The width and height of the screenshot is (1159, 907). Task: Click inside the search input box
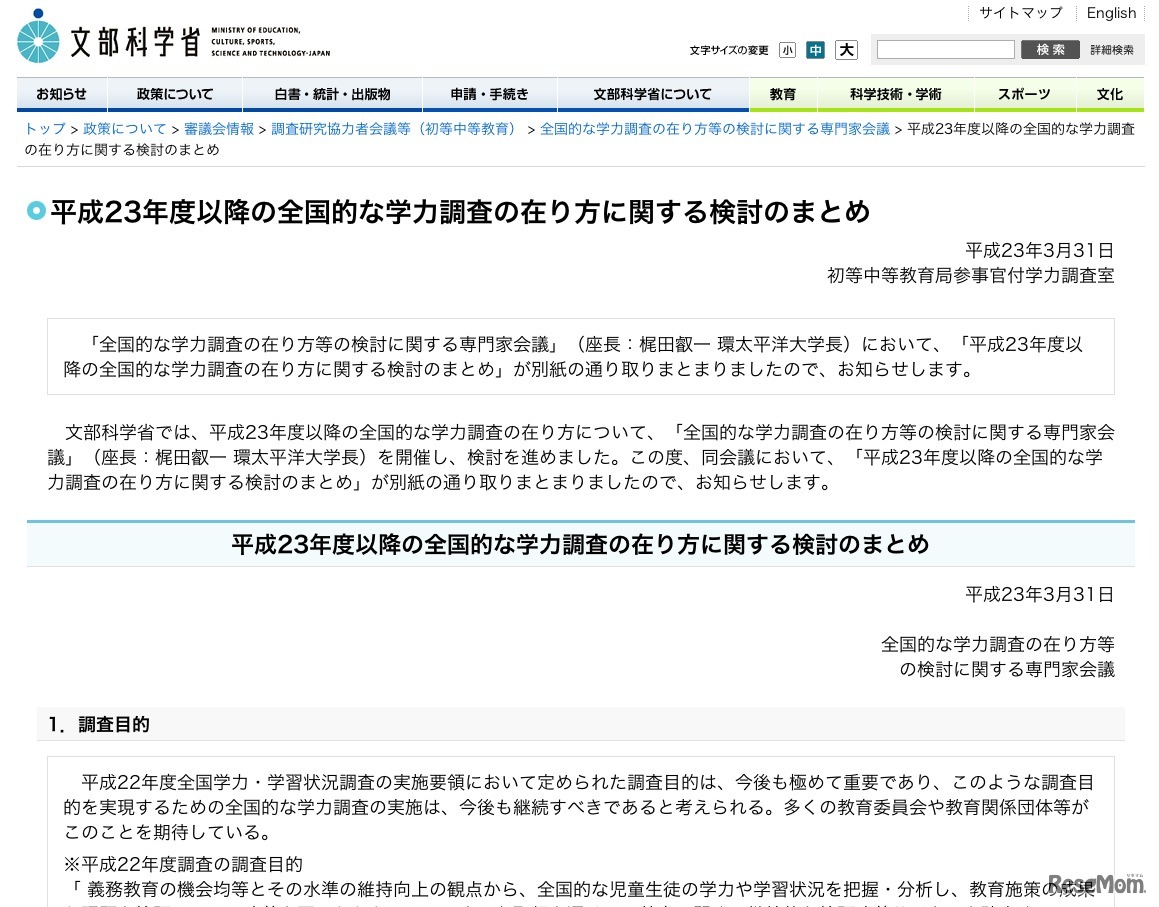pos(944,49)
